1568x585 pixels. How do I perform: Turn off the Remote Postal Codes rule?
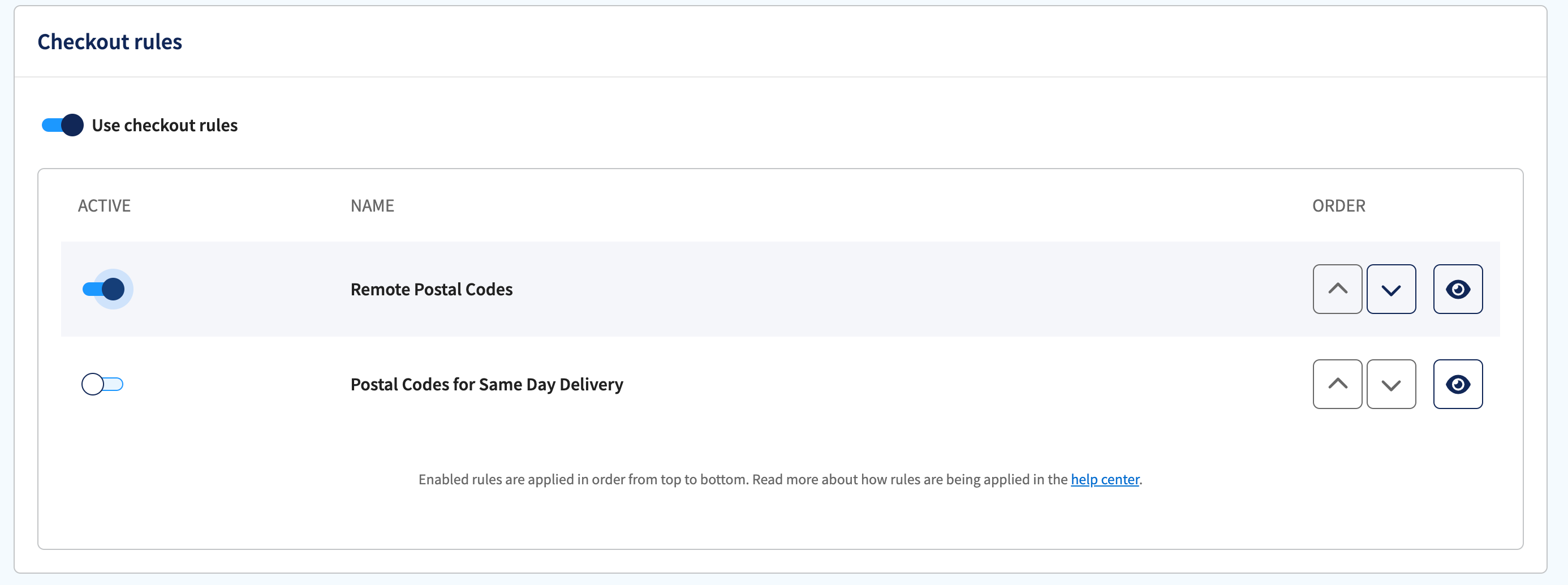coord(104,289)
